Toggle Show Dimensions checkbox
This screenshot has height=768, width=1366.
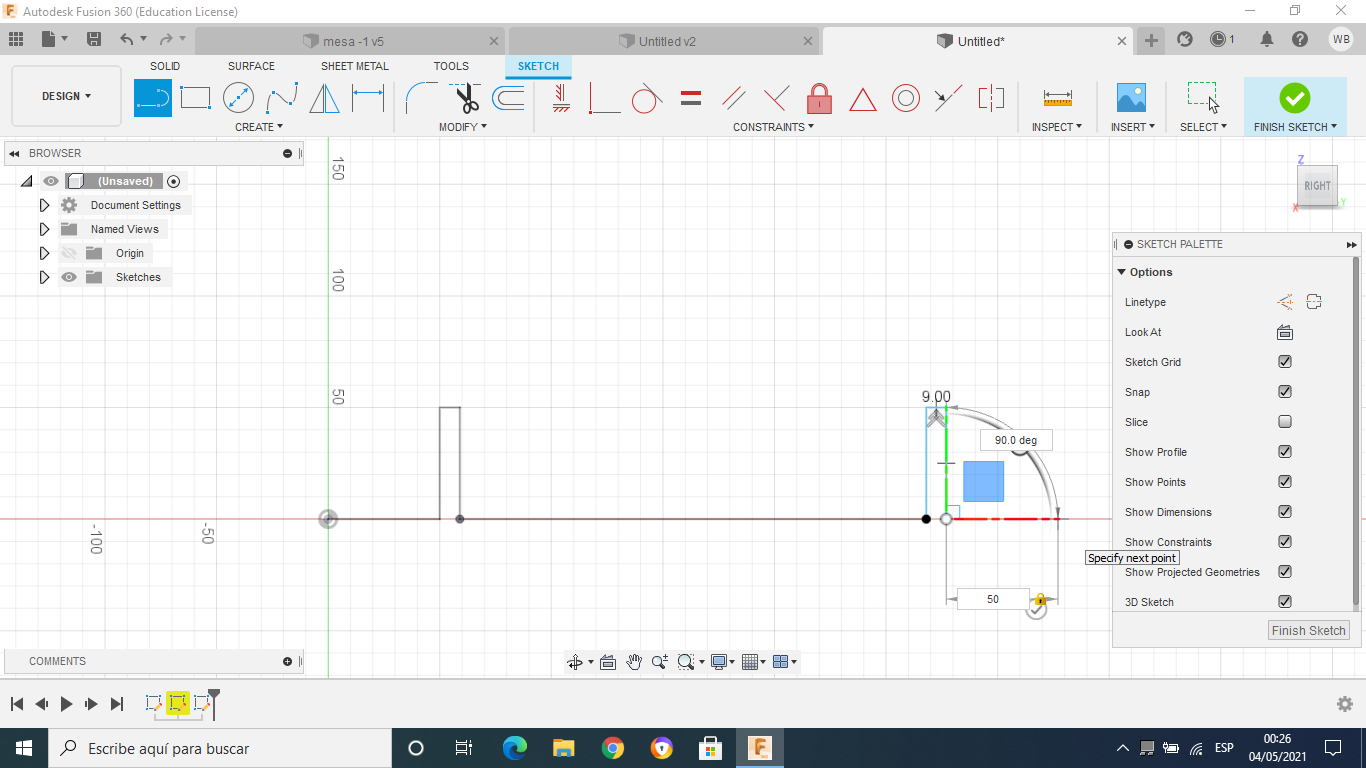[1285, 512]
